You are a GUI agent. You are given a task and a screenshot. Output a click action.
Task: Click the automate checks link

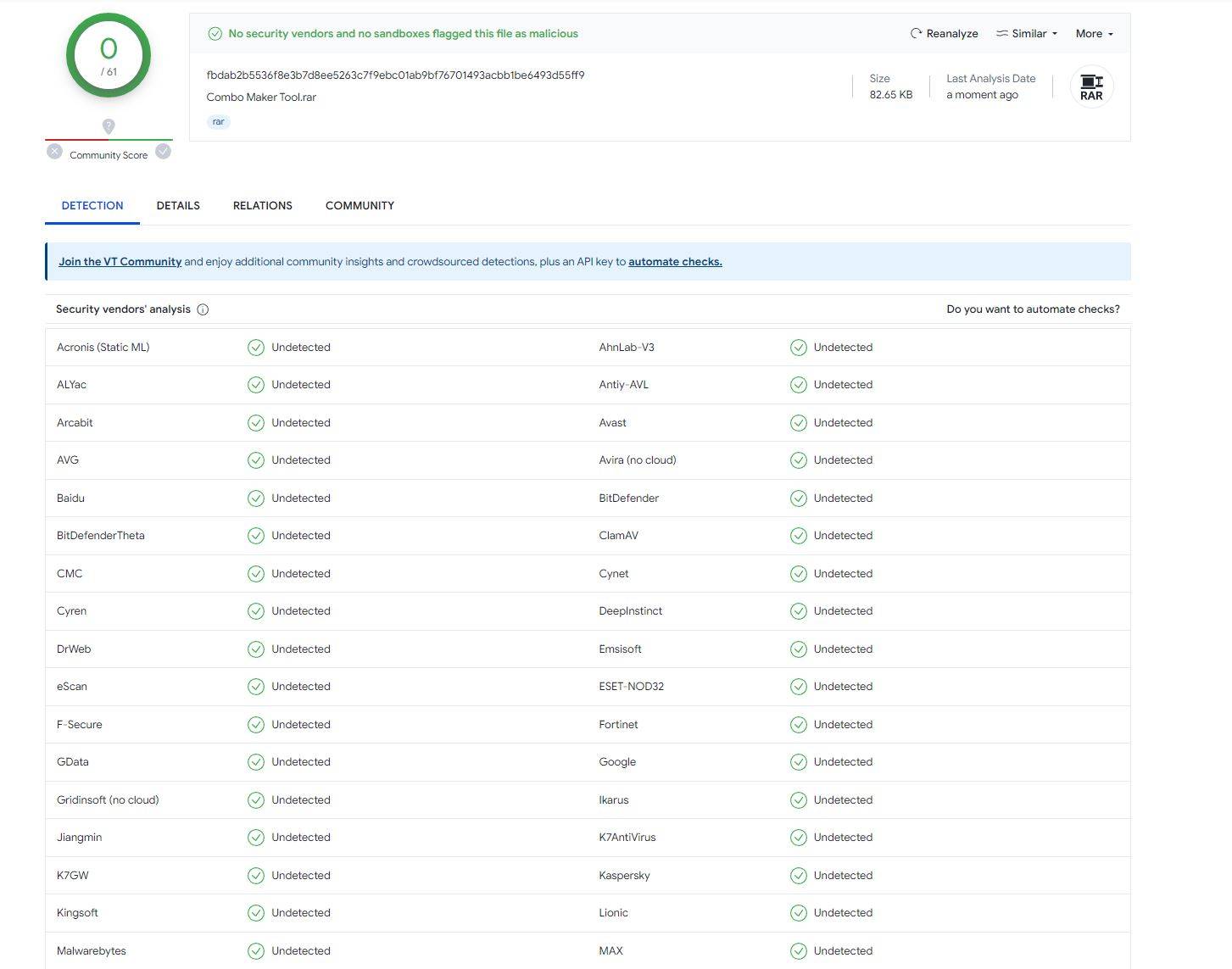[675, 262]
